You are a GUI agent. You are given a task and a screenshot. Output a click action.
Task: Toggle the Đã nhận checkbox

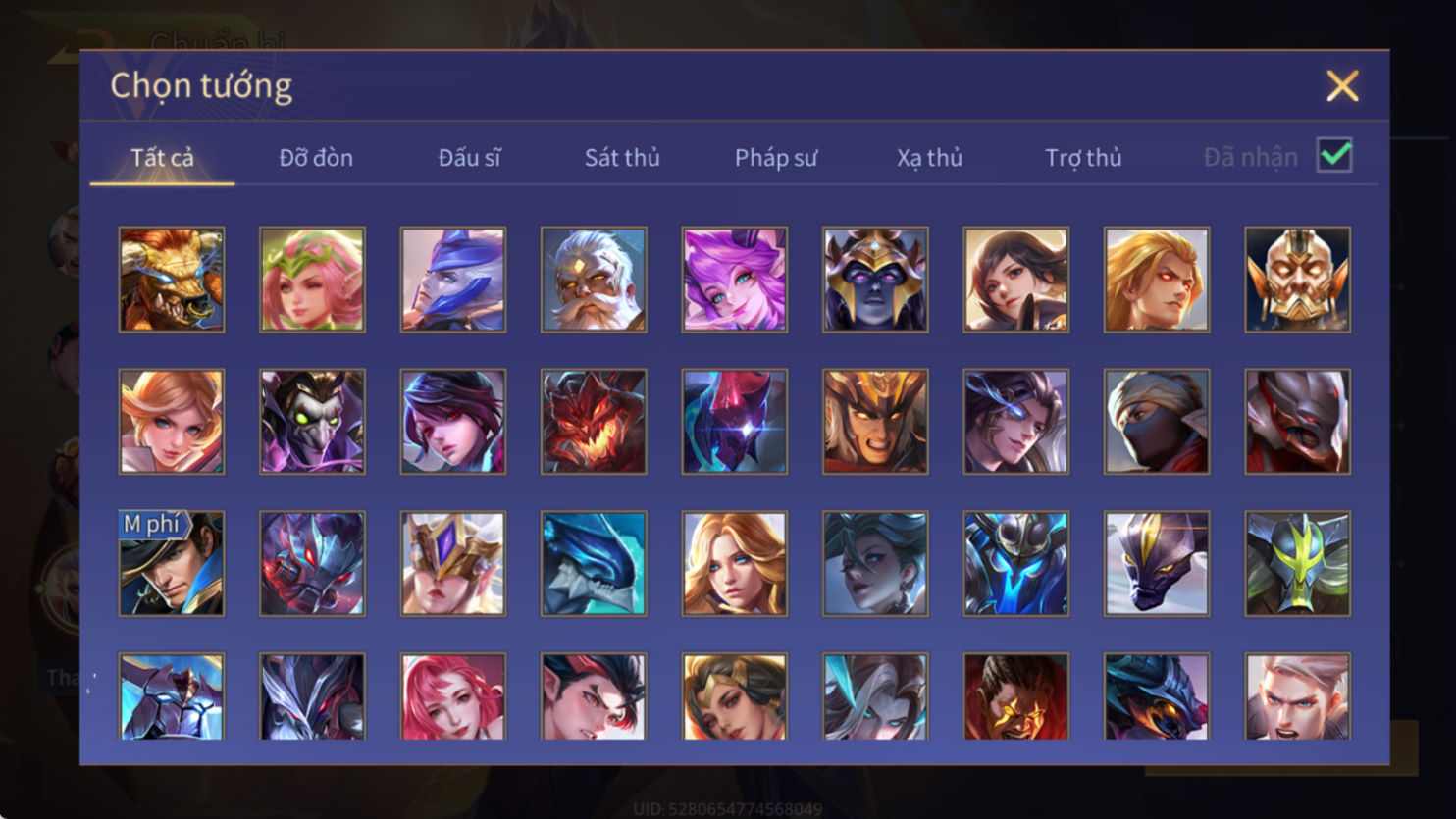click(x=1334, y=155)
